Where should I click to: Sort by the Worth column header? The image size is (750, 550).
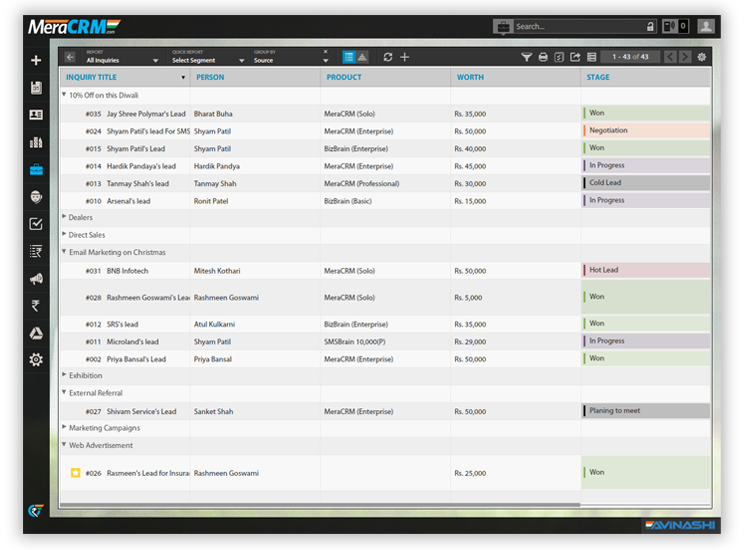[470, 77]
